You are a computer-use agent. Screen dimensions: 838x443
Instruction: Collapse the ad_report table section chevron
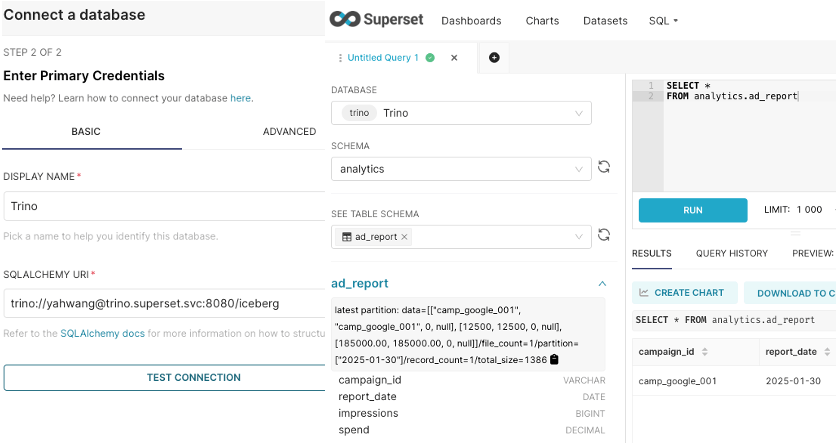[602, 284]
